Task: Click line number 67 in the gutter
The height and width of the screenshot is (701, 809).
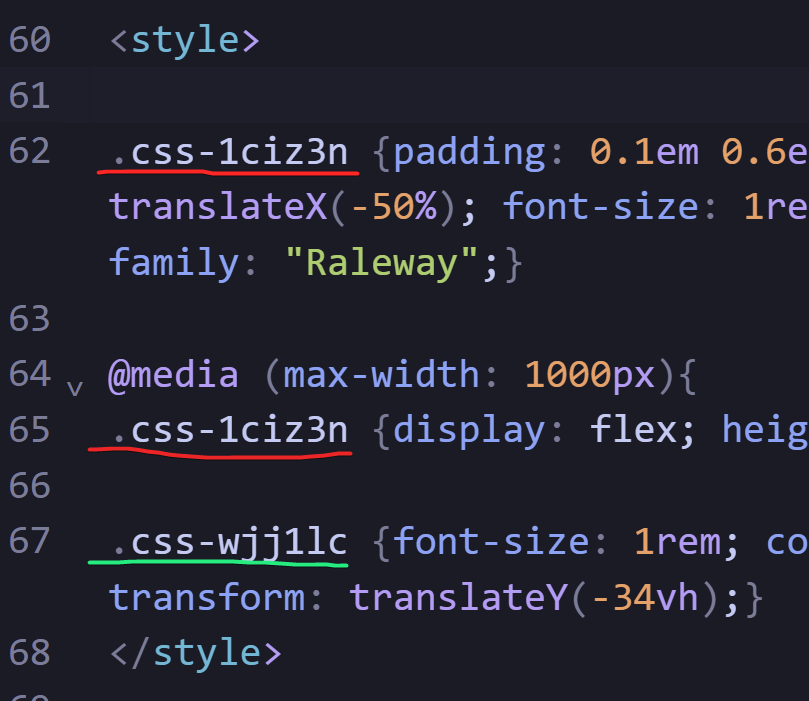Action: tap(29, 541)
